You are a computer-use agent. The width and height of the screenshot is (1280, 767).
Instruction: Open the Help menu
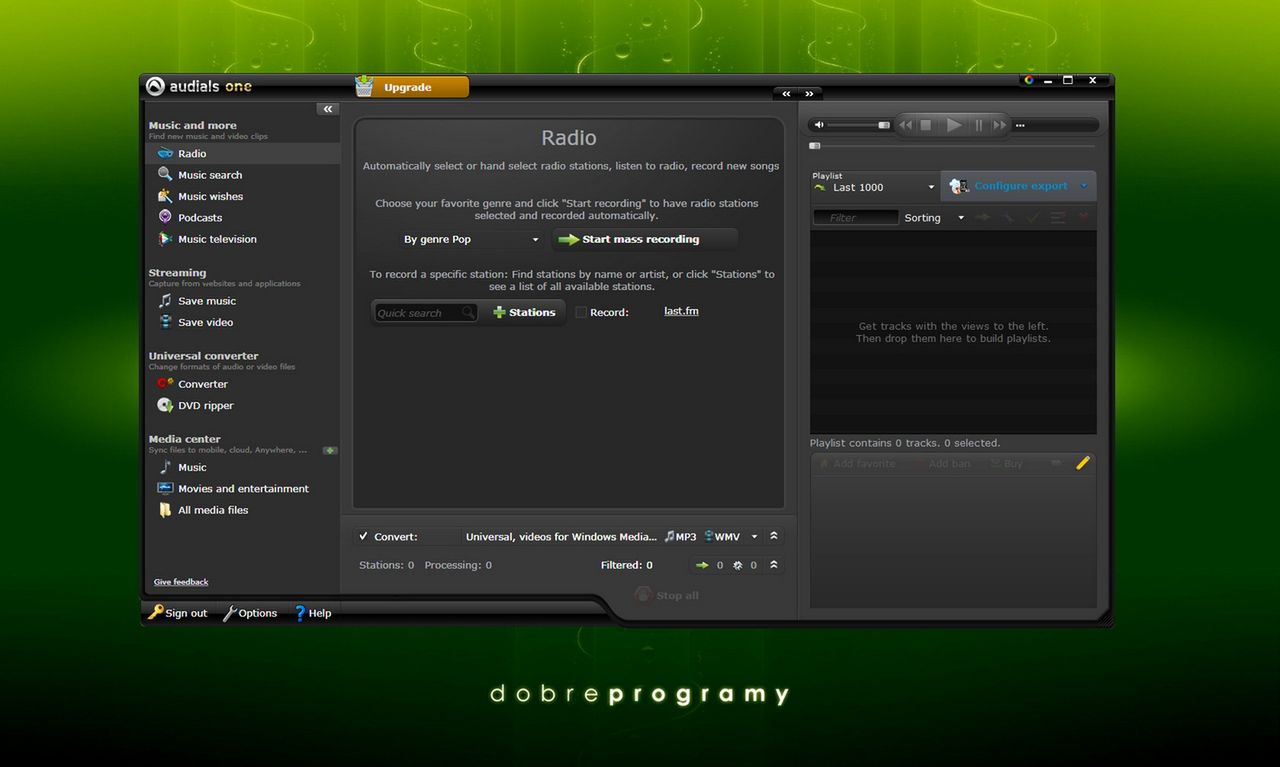coord(312,613)
